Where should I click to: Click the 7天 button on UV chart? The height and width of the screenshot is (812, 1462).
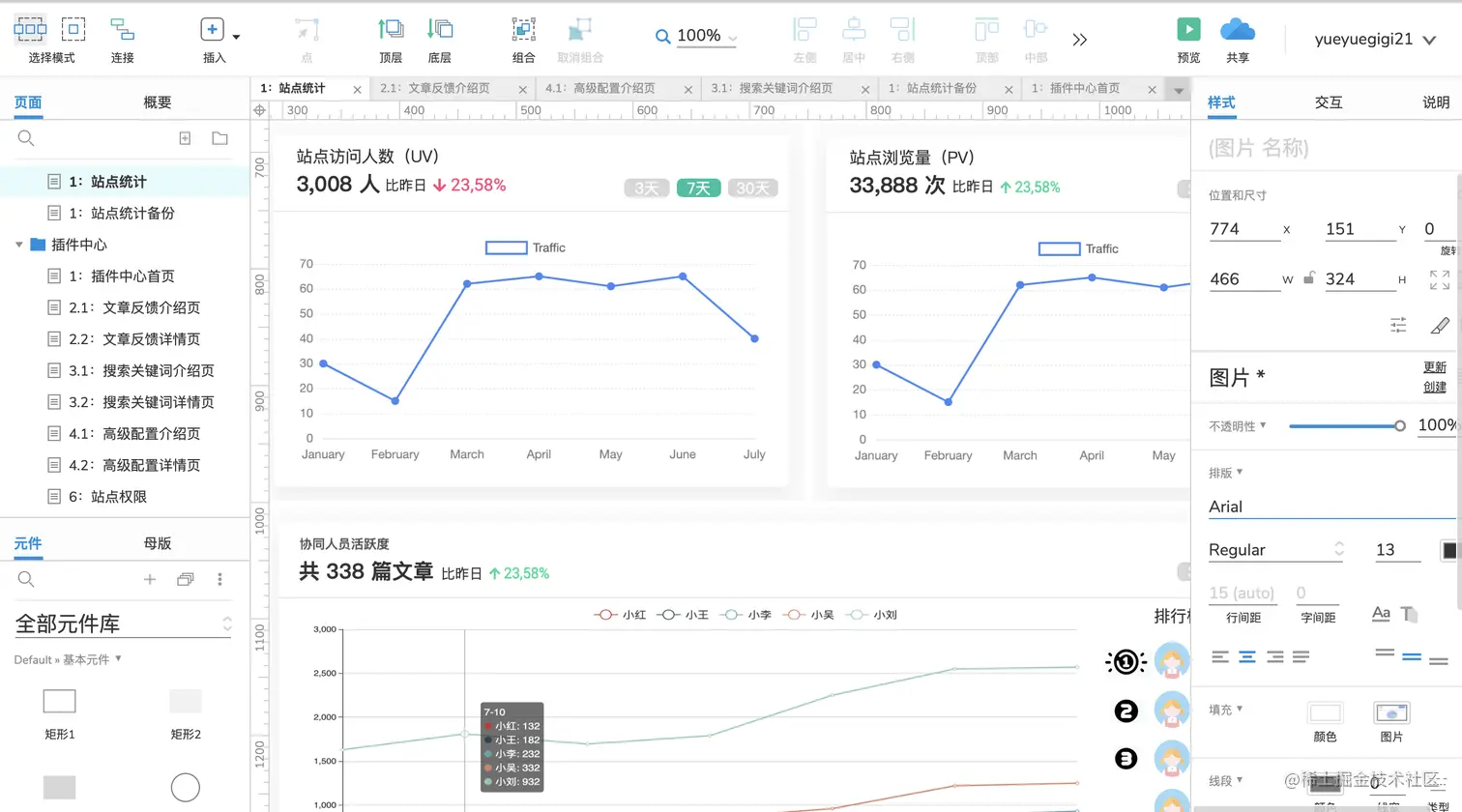(x=699, y=188)
